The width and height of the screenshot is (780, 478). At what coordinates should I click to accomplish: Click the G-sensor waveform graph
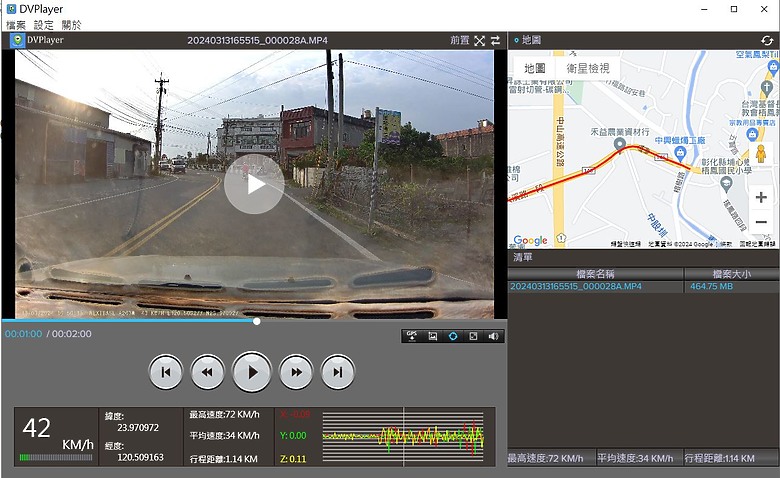[403, 437]
